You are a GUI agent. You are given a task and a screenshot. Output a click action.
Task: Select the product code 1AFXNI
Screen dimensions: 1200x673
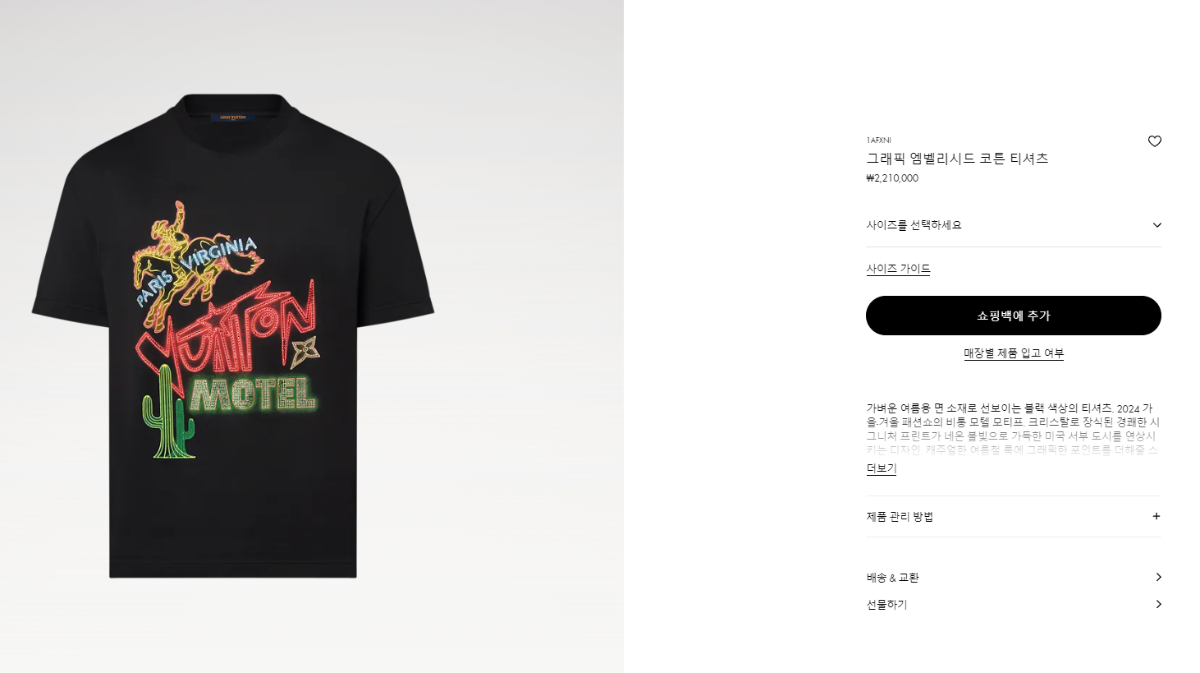tap(878, 140)
